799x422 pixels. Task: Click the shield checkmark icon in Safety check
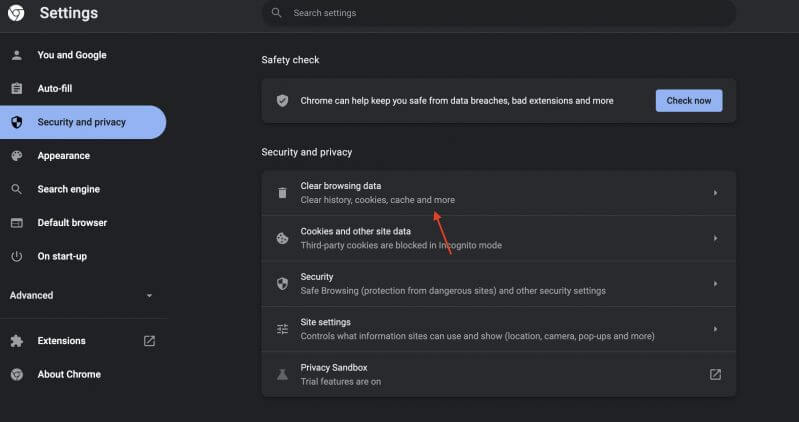282,101
